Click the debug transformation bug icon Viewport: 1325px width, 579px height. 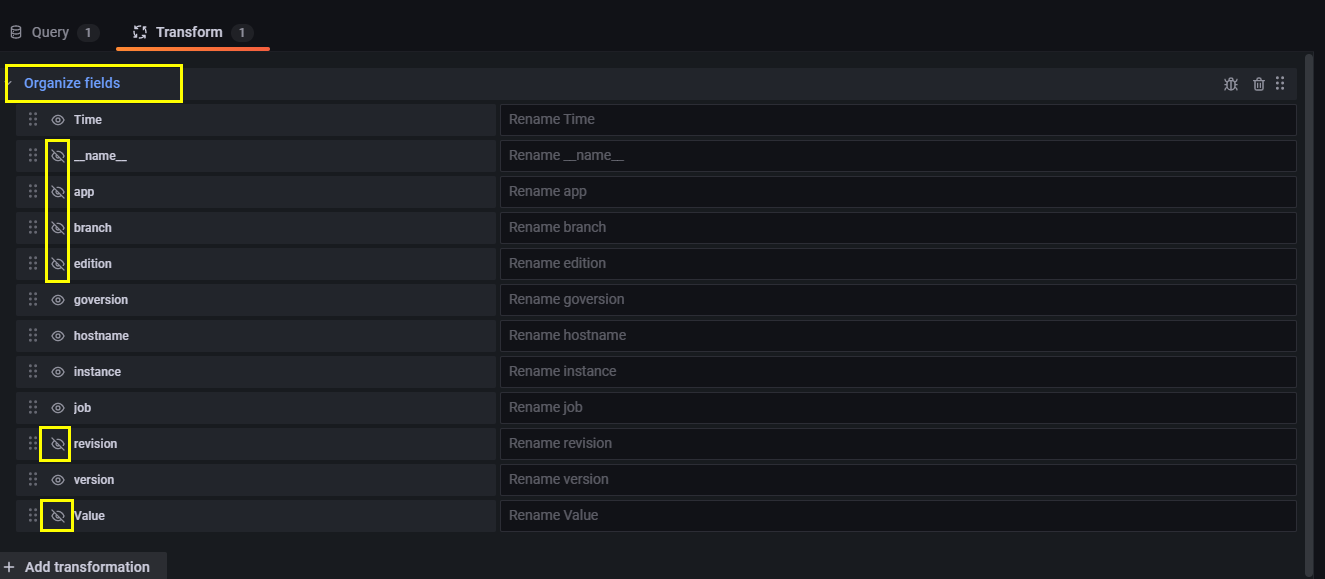1230,84
